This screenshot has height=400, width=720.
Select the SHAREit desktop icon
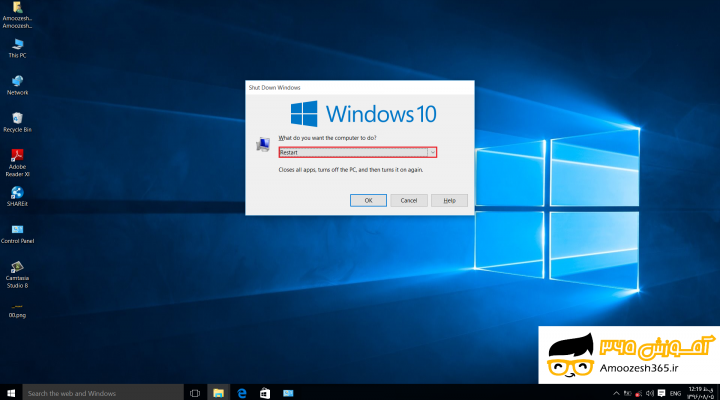(x=17, y=197)
